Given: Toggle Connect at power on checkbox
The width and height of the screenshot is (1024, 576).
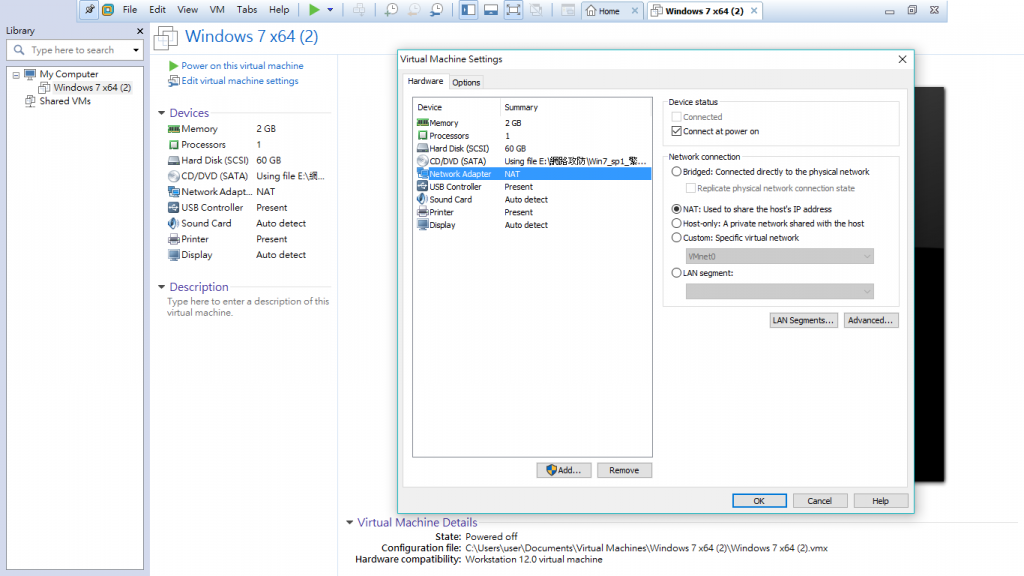Looking at the screenshot, I should (677, 131).
